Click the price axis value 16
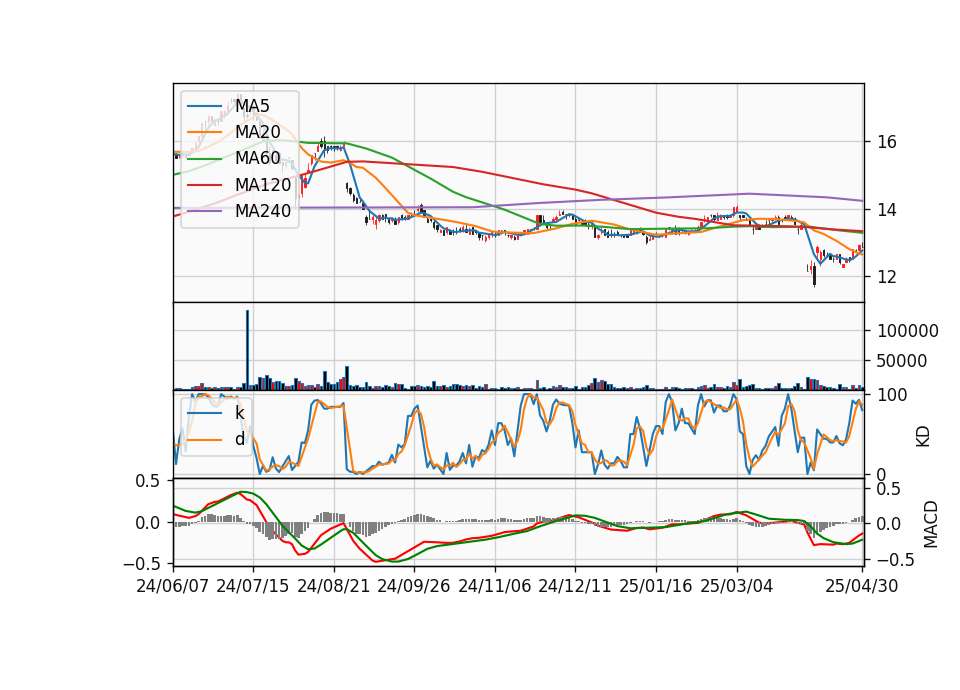The image size is (960, 690). coord(887,142)
